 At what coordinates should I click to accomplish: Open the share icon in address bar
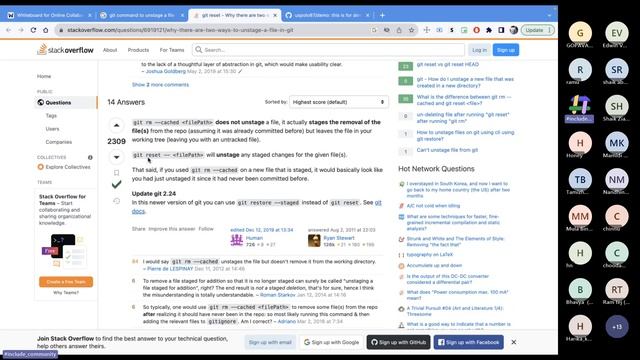(x=399, y=30)
